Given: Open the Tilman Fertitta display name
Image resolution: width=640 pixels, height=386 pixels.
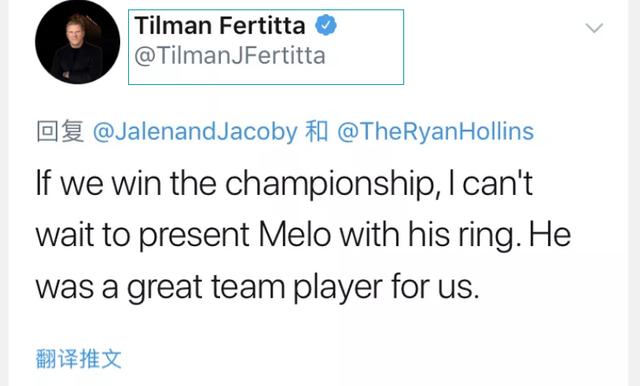Looking at the screenshot, I should 220,25.
